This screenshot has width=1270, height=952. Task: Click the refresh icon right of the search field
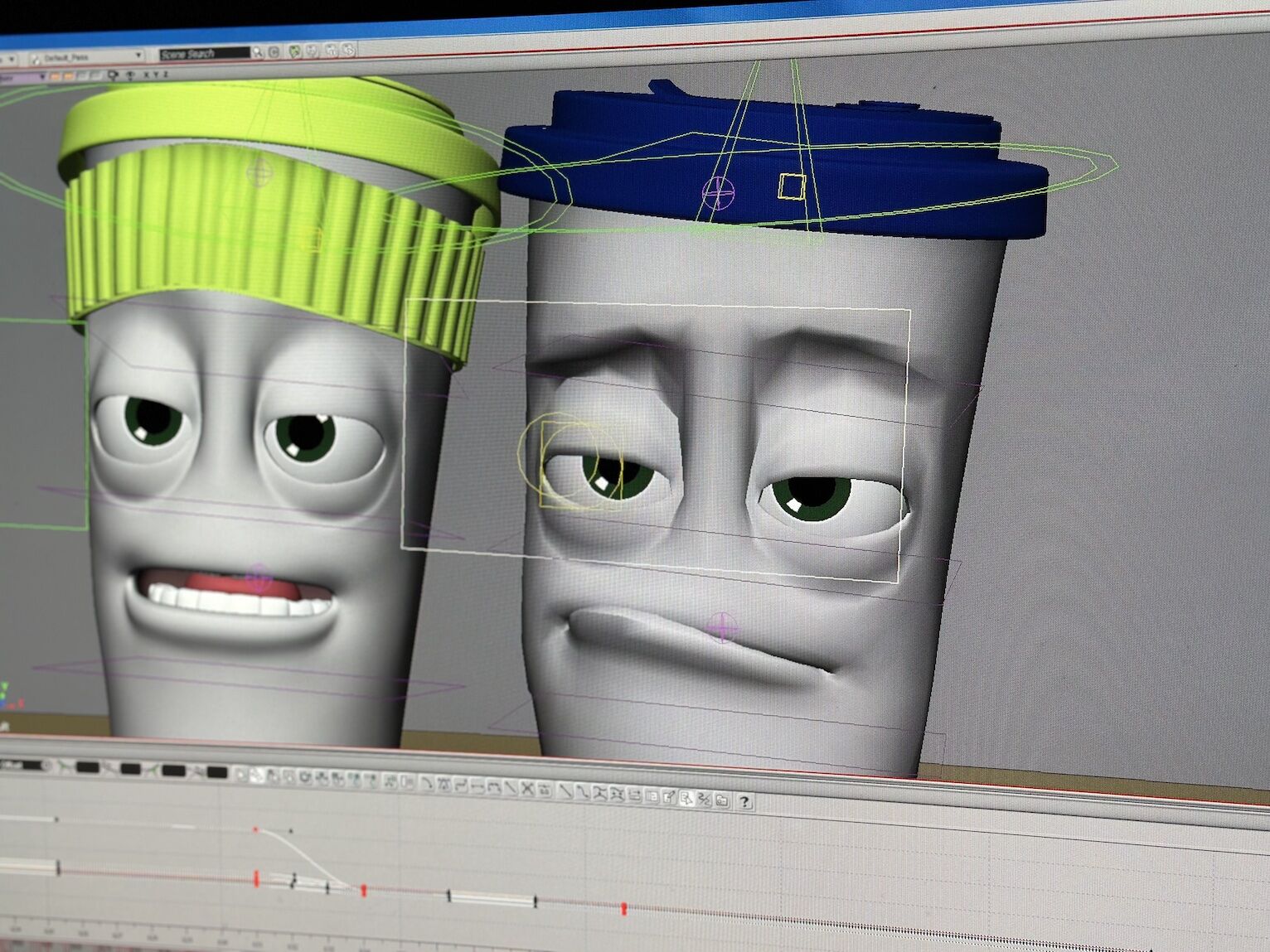pyautogui.click(x=275, y=51)
